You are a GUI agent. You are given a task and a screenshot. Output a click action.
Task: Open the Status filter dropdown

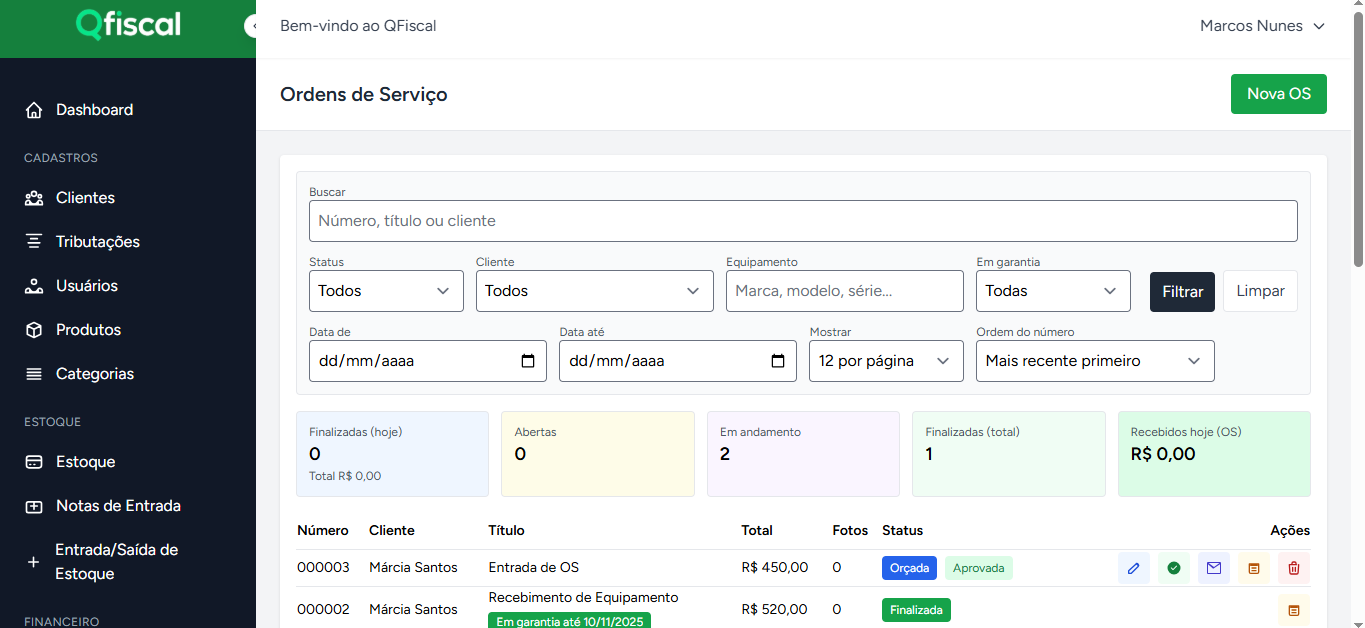point(386,291)
